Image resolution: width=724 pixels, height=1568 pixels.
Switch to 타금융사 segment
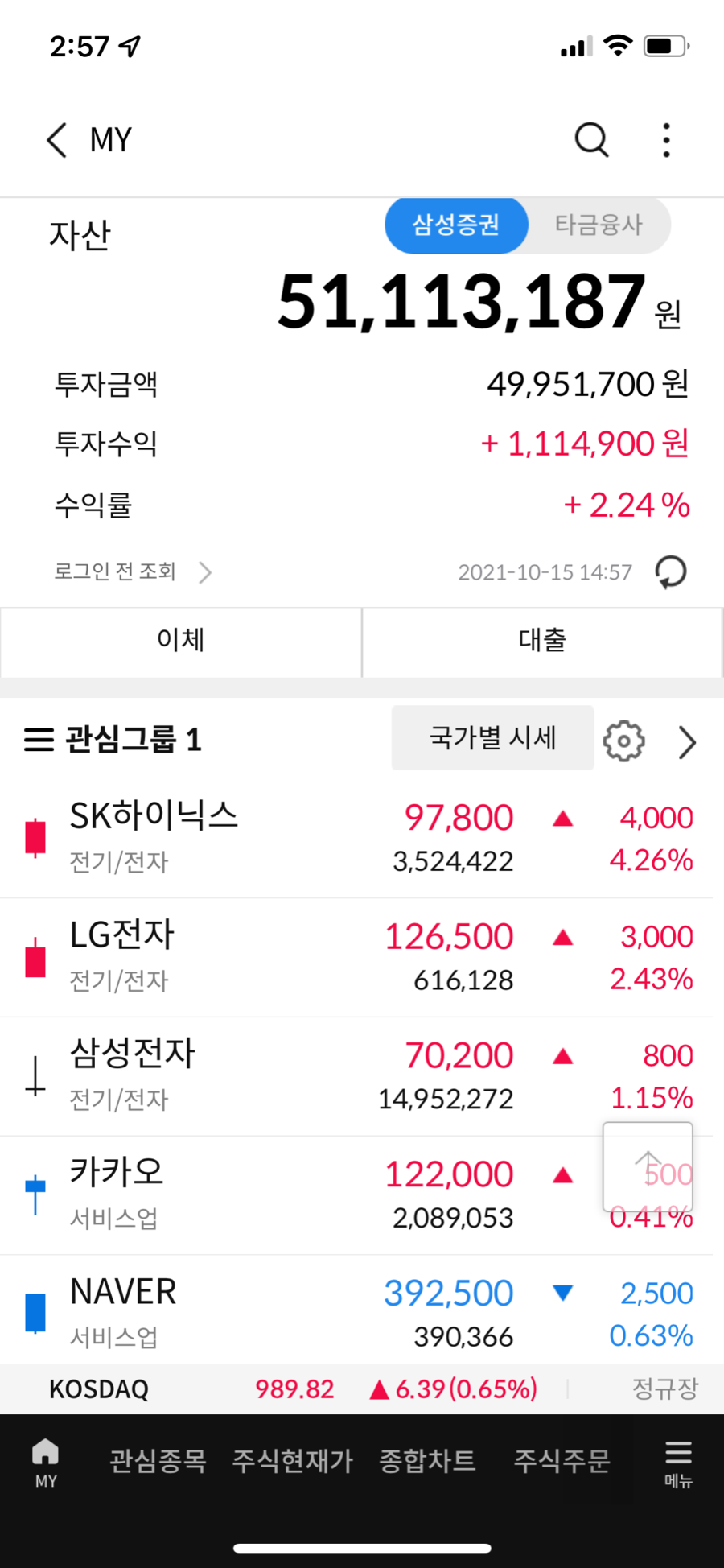tap(599, 225)
